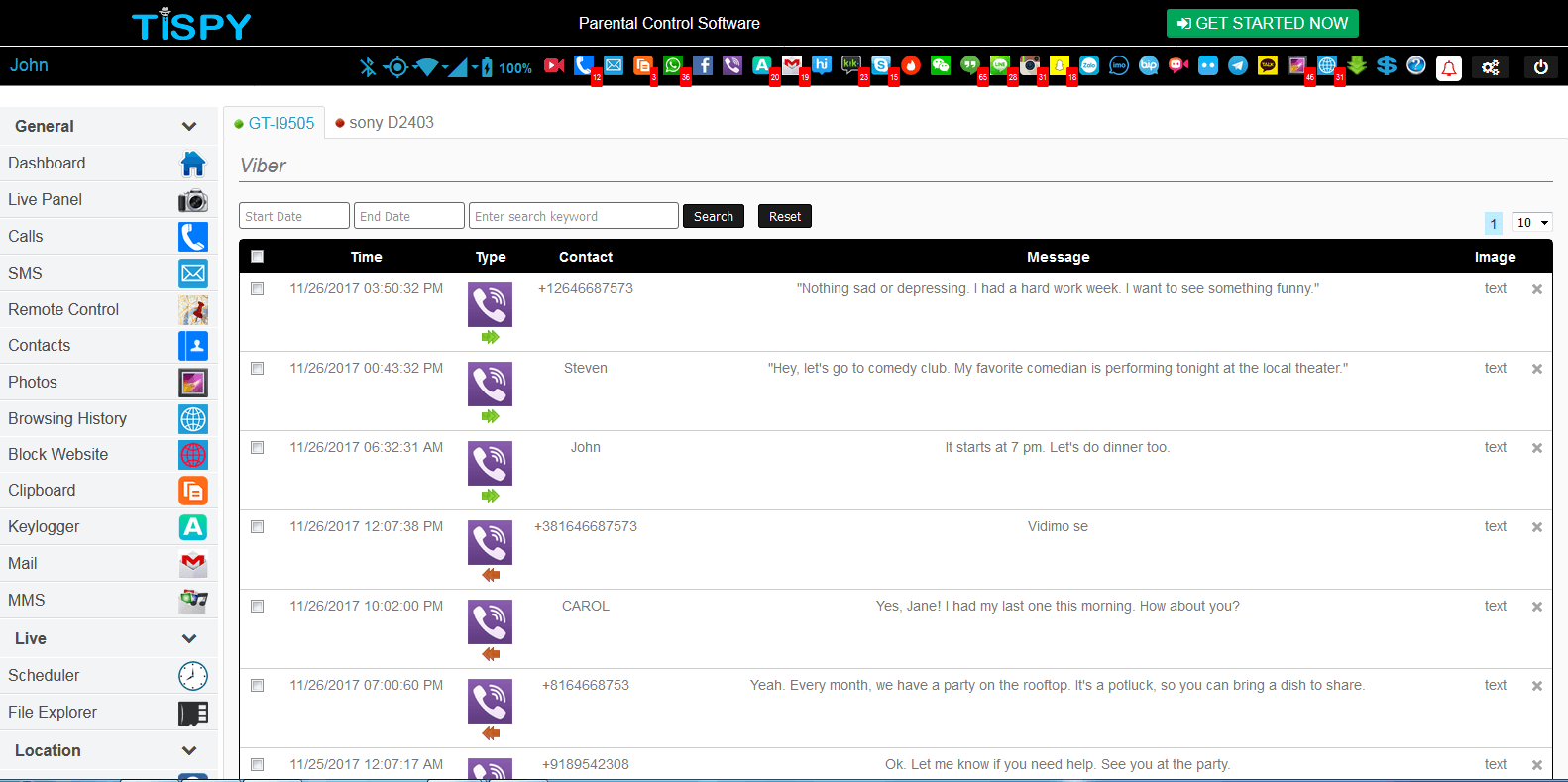Open the rows-per-page dropdown showing 10
Image resolution: width=1568 pixels, height=782 pixels.
[x=1532, y=222]
